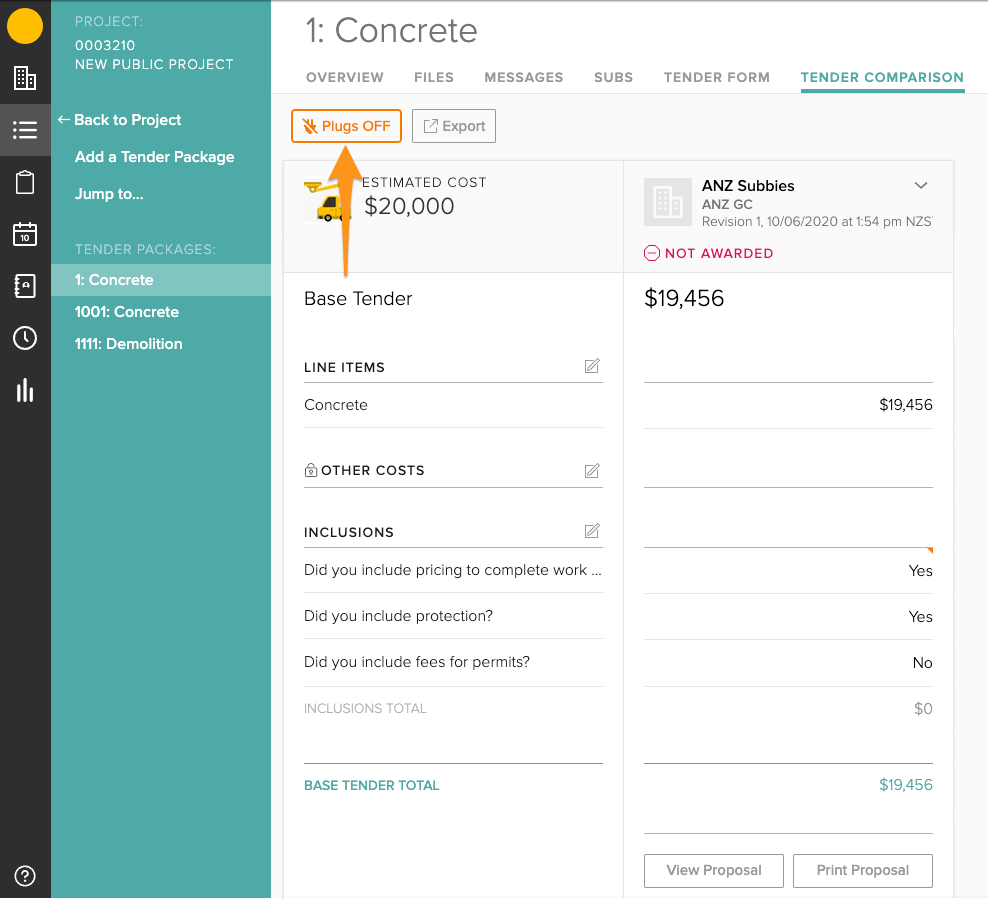Expand the ANZ Subbies chevron dropdown
988x898 pixels.
click(x=921, y=185)
